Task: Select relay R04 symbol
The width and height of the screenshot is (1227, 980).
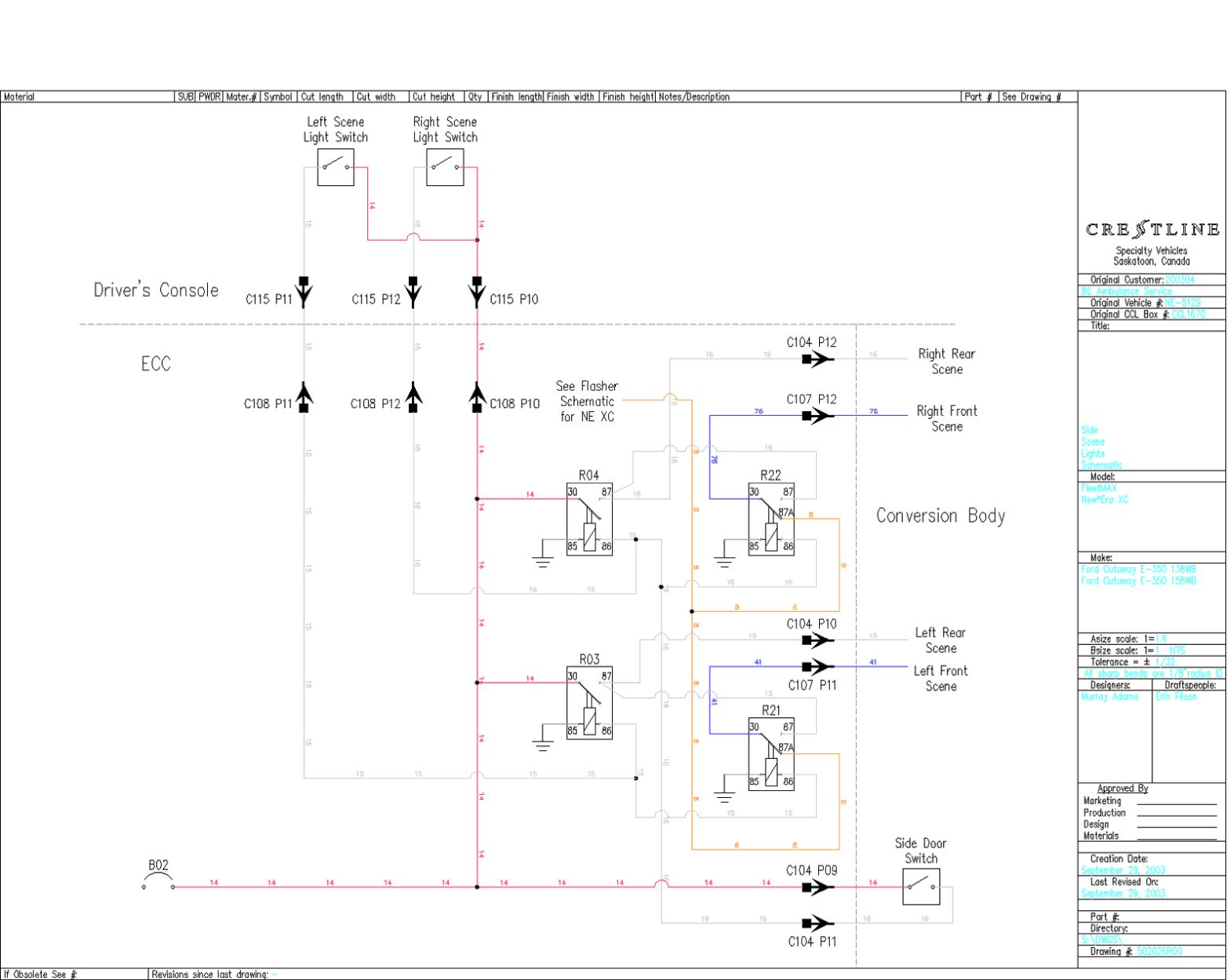Action: pyautogui.click(x=589, y=519)
